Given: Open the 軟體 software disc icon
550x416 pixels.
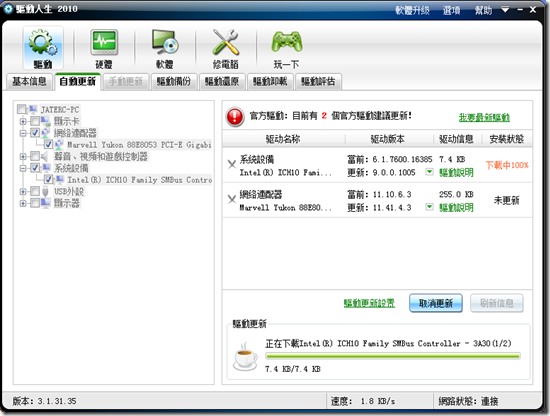Looking at the screenshot, I should [165, 48].
